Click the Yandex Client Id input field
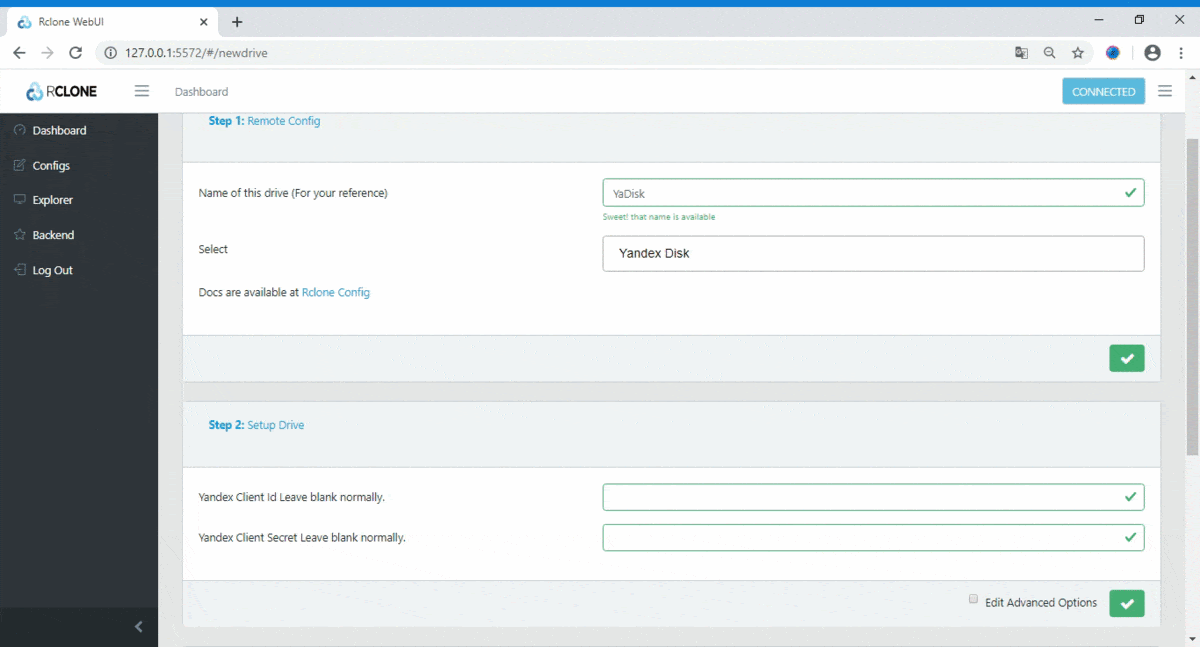 pyautogui.click(x=873, y=497)
